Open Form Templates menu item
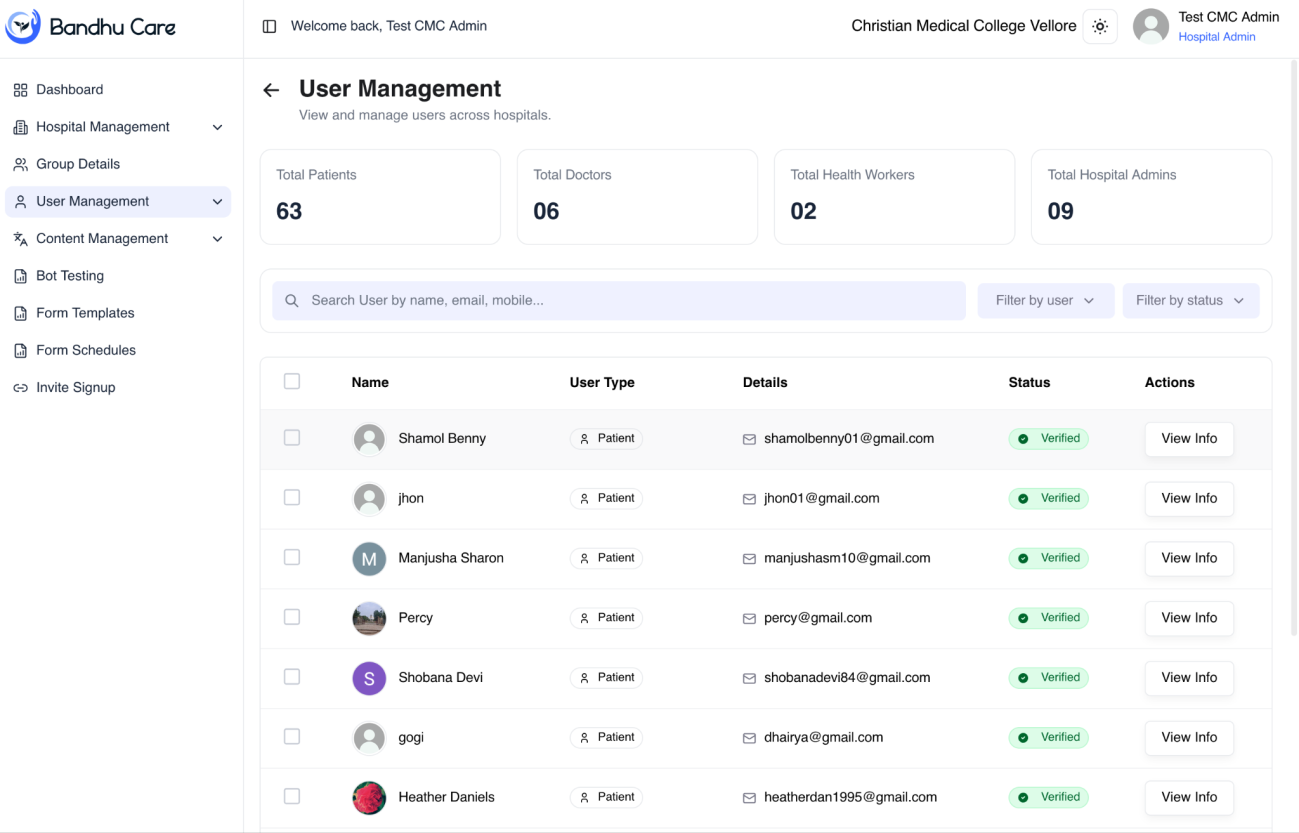The height and width of the screenshot is (833, 1299). pyautogui.click(x=118, y=313)
